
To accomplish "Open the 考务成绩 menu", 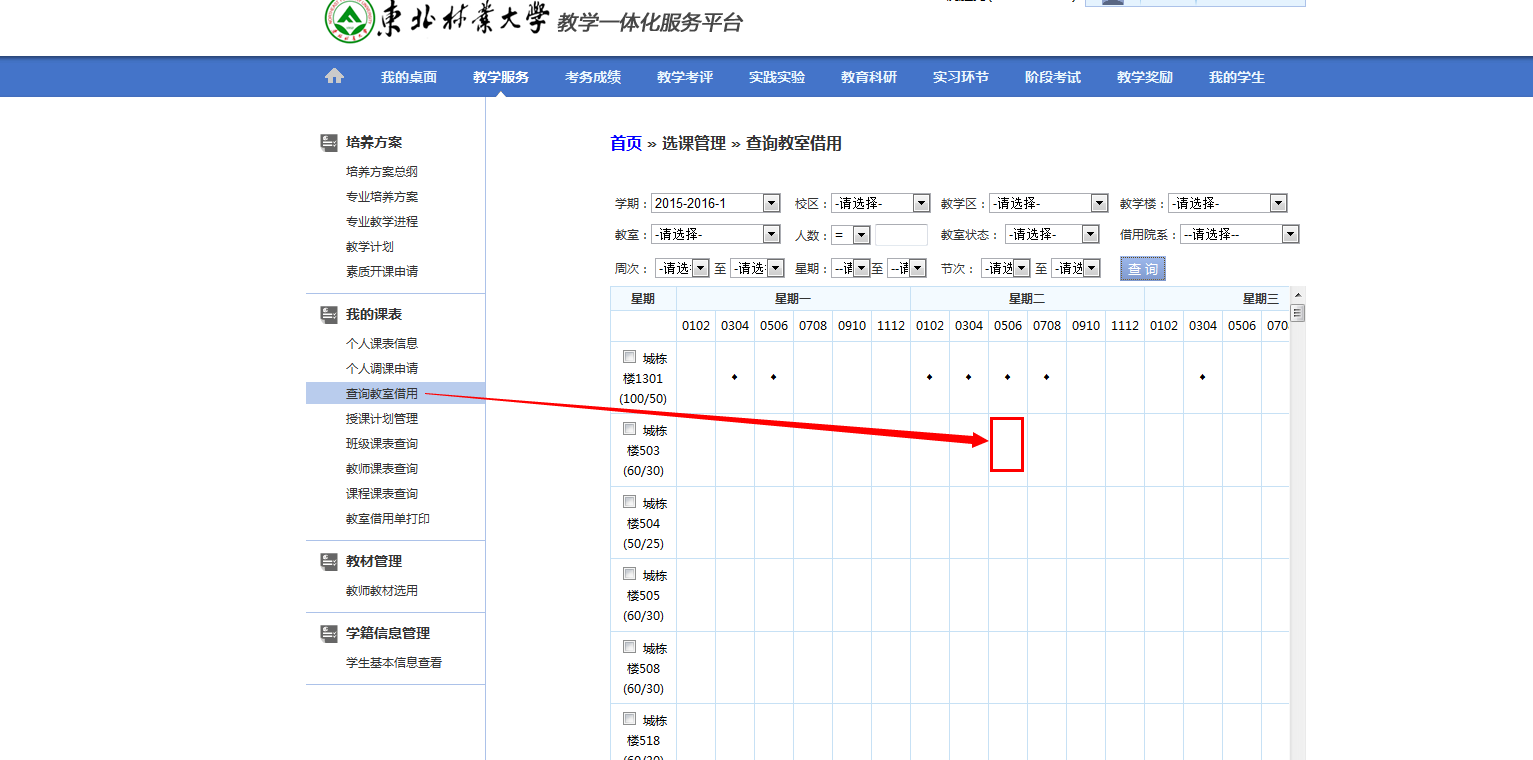I will [x=593, y=77].
